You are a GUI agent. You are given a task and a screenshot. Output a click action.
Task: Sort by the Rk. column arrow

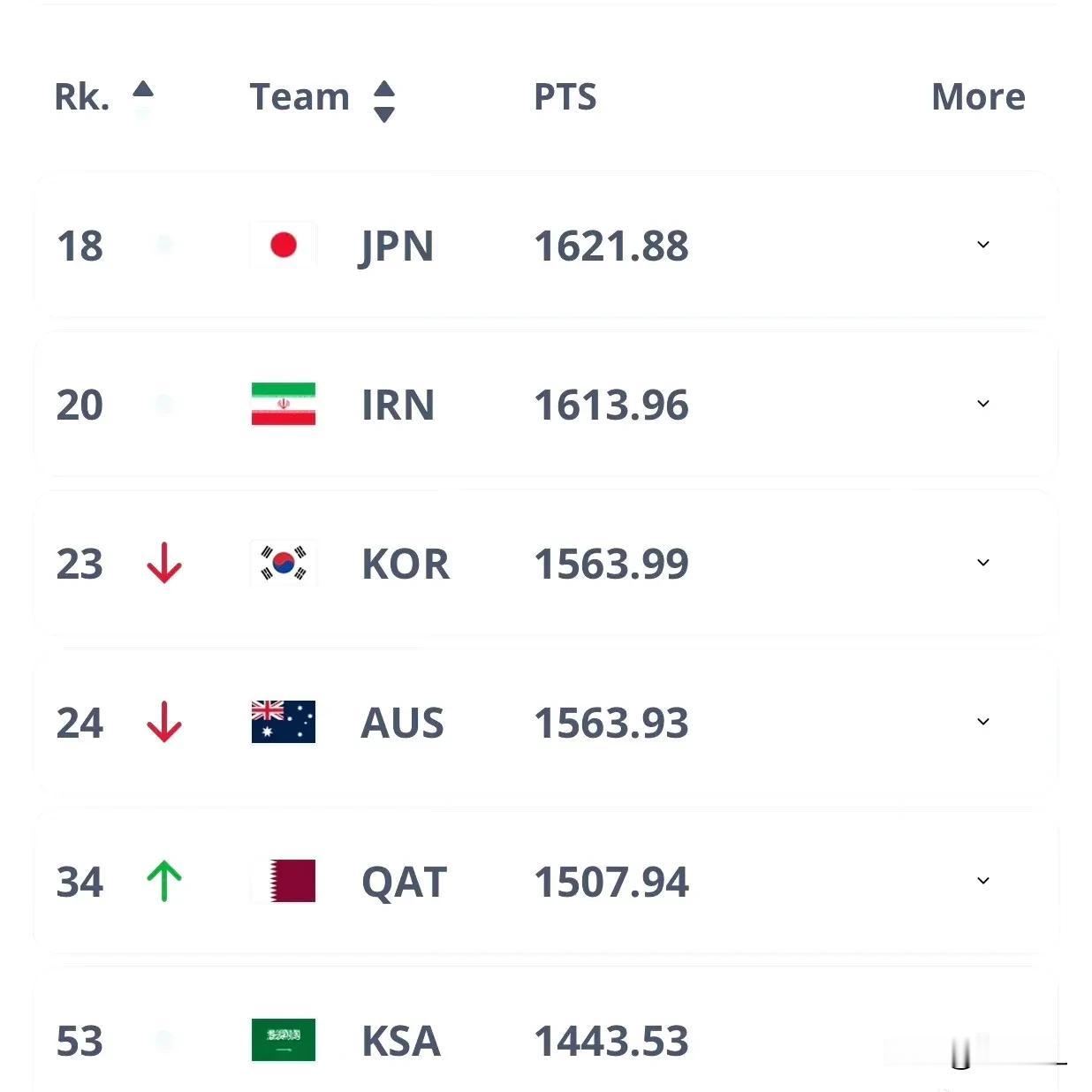143,91
